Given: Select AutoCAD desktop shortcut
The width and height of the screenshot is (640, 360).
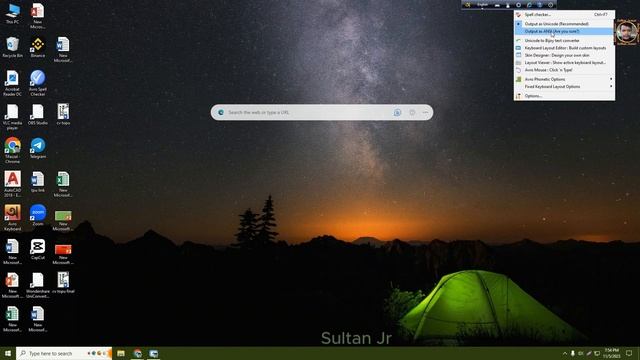Looking at the screenshot, I should click(12, 184).
